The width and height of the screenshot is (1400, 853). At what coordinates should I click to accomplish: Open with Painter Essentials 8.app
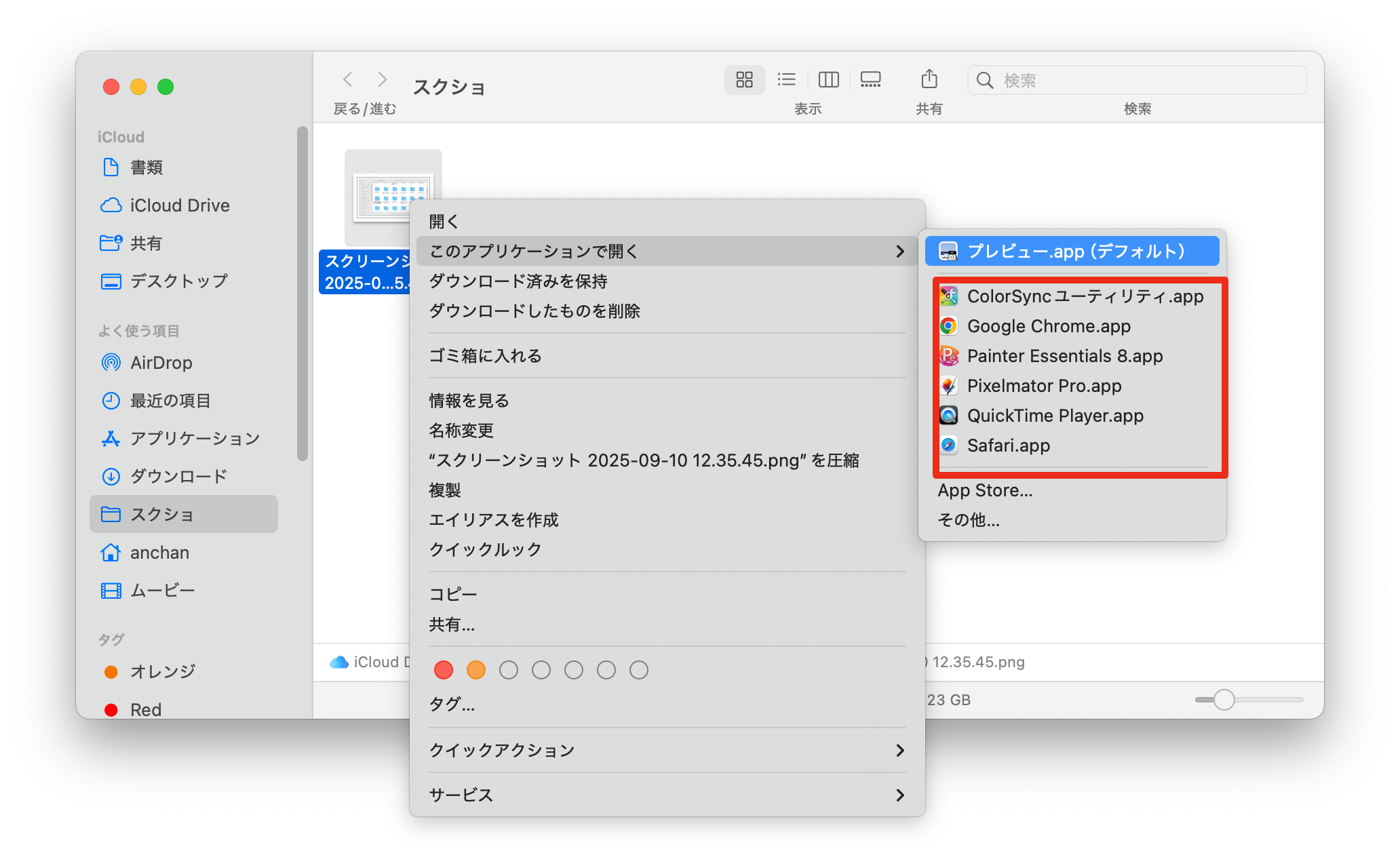click(1072, 355)
